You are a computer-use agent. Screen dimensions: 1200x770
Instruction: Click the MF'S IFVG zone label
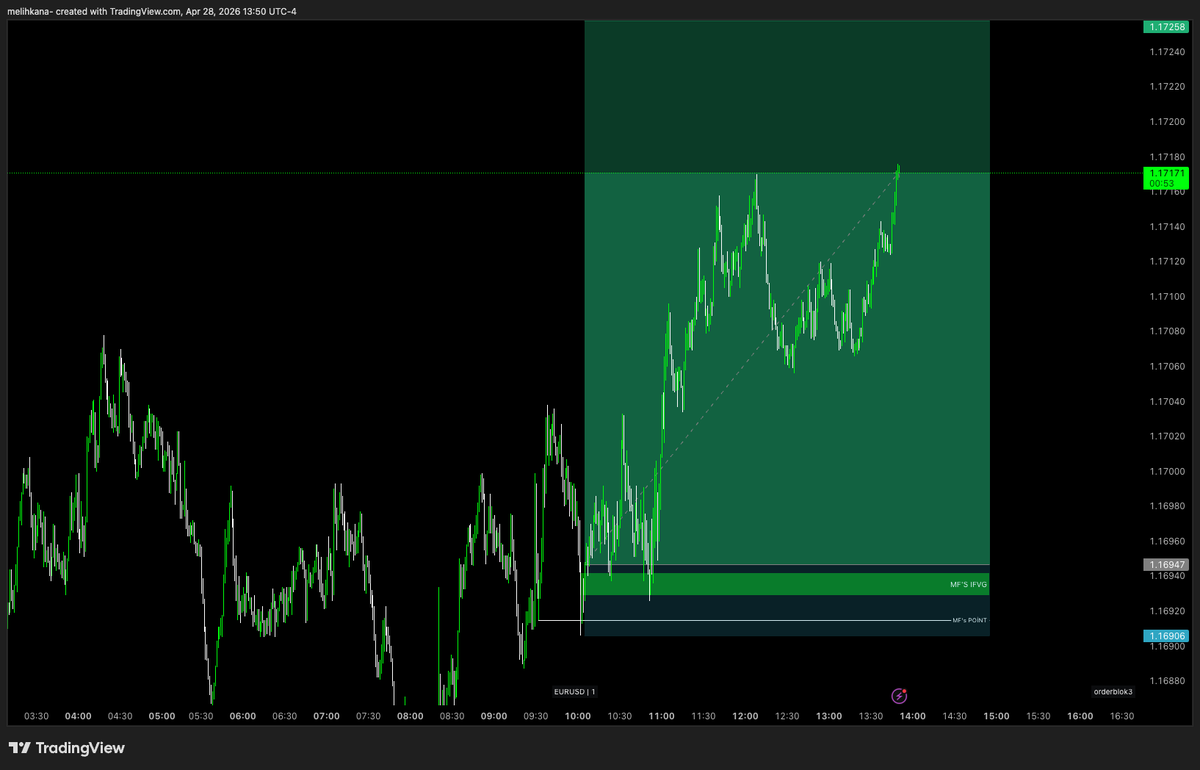pyautogui.click(x=968, y=583)
